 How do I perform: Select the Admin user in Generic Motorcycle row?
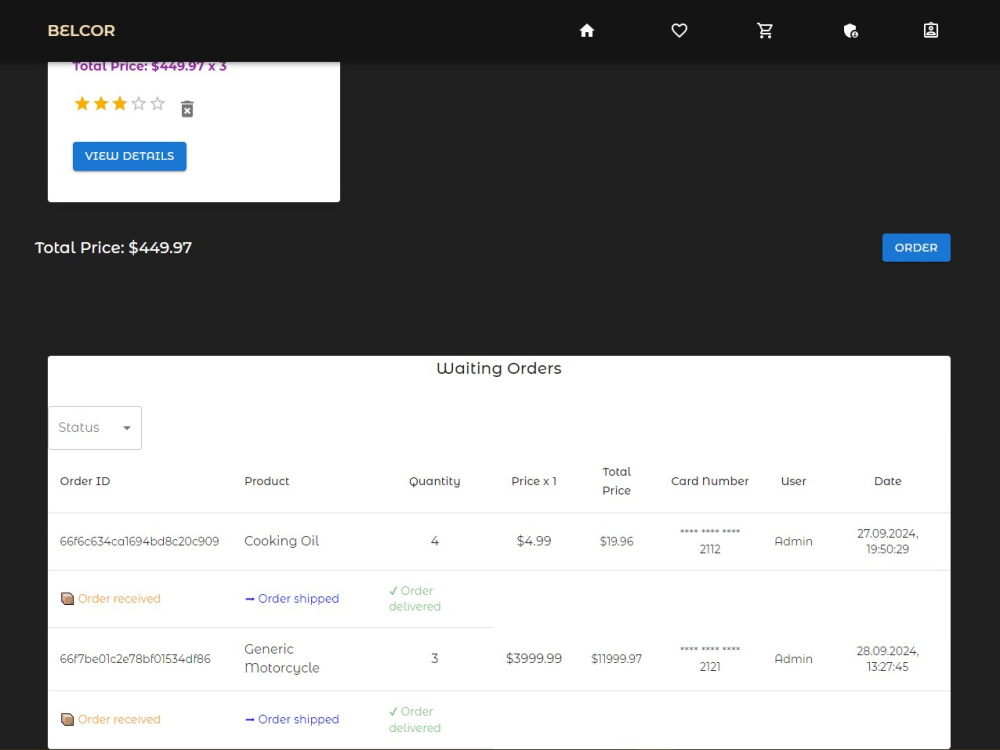[x=793, y=658]
